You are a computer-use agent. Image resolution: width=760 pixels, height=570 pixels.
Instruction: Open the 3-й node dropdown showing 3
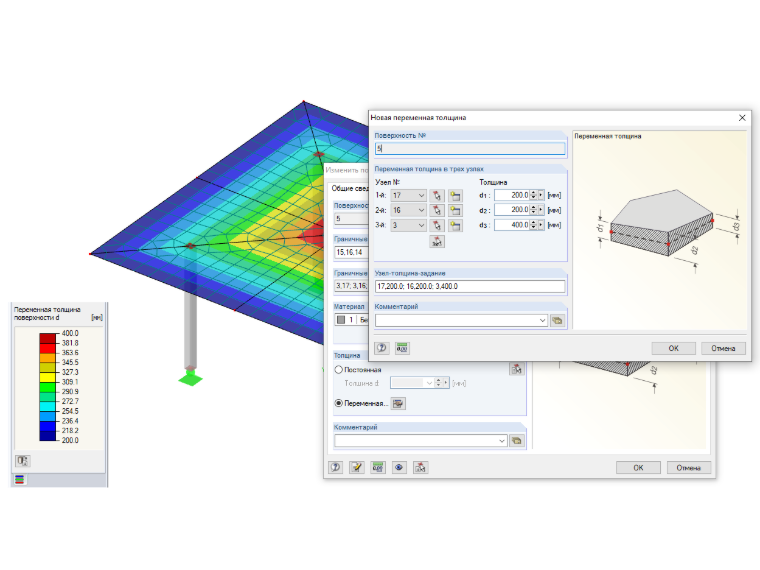pos(421,225)
